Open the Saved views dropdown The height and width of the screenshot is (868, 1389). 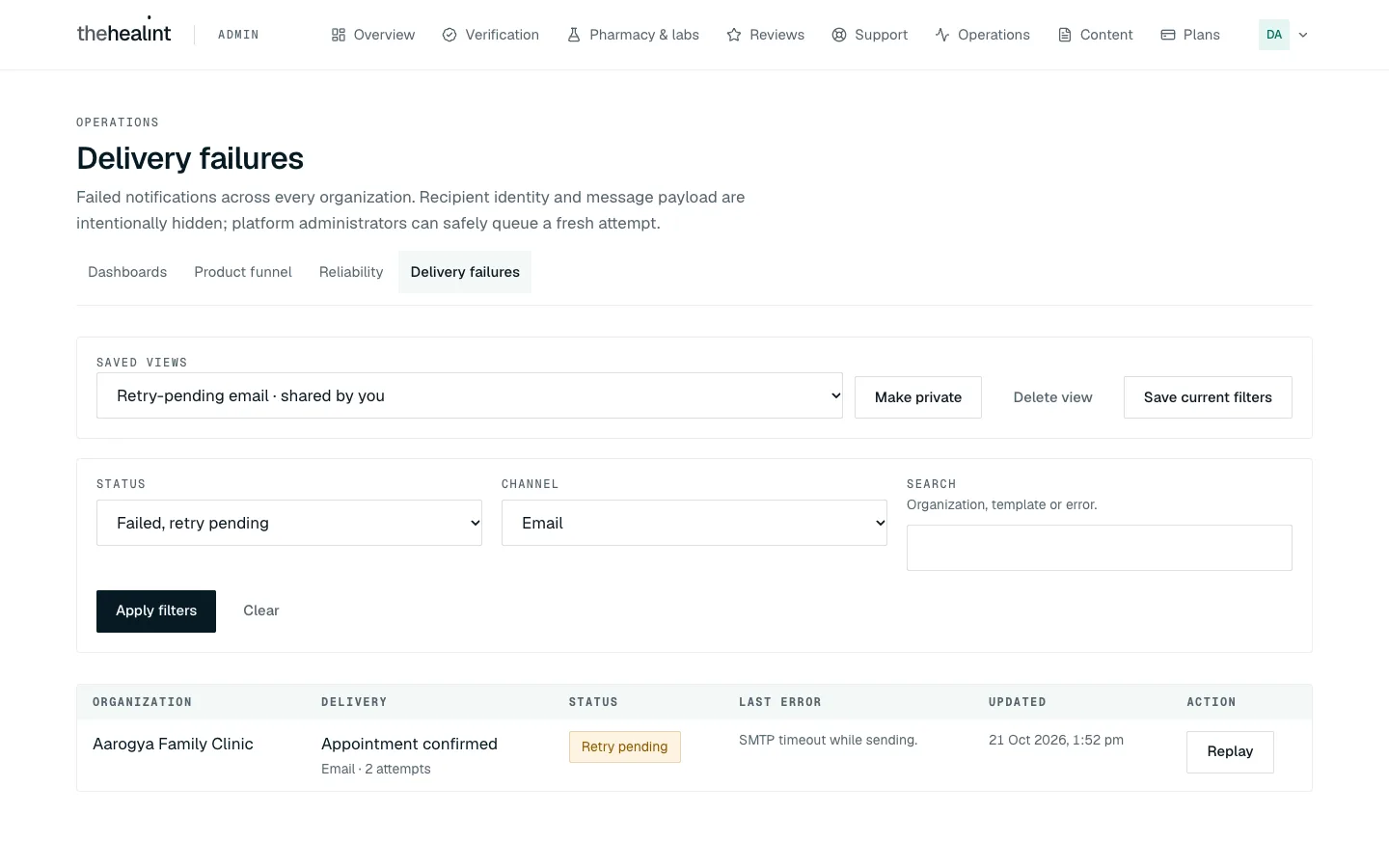470,395
